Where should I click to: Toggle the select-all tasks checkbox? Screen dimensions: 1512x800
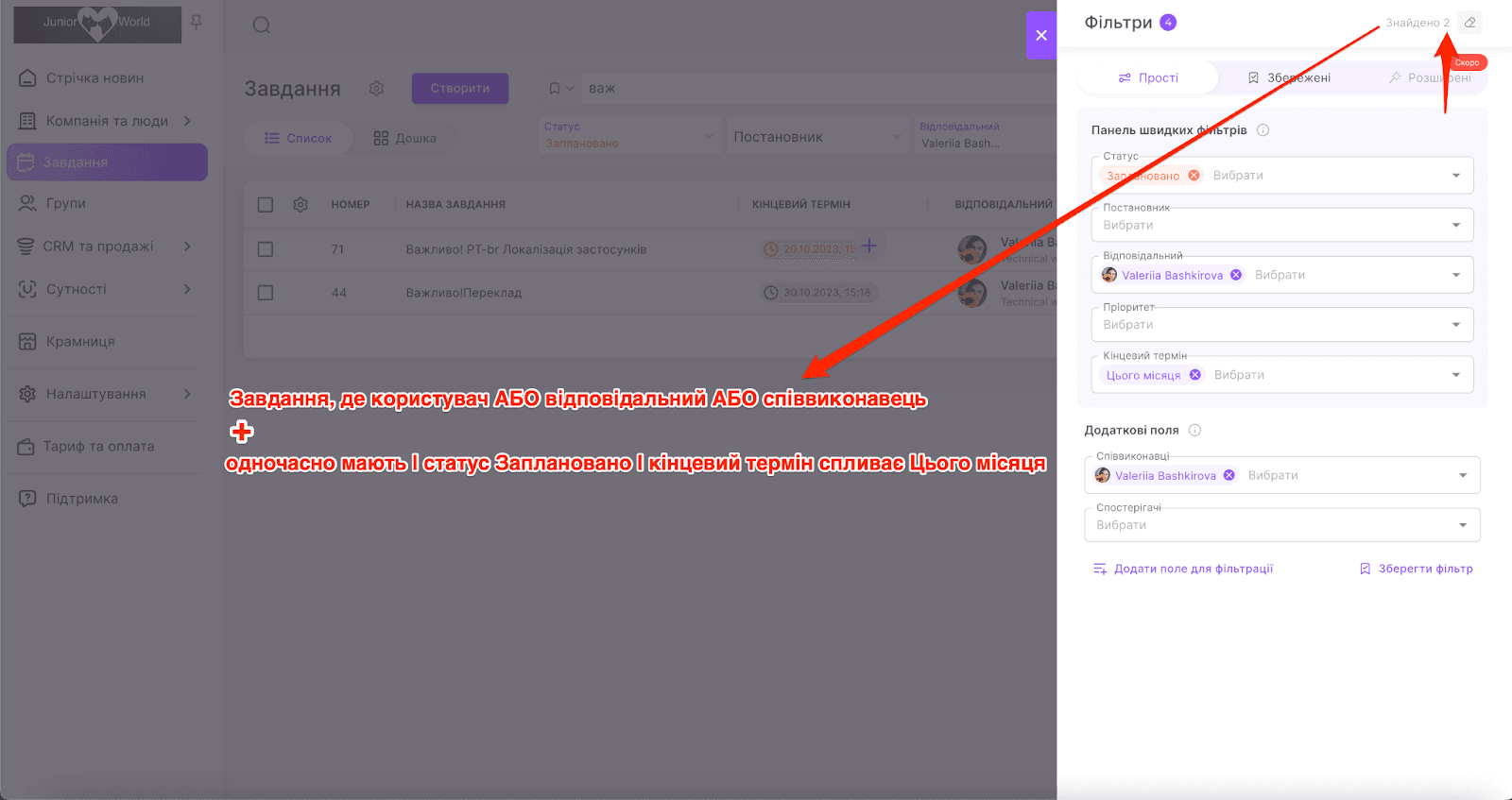pos(266,205)
